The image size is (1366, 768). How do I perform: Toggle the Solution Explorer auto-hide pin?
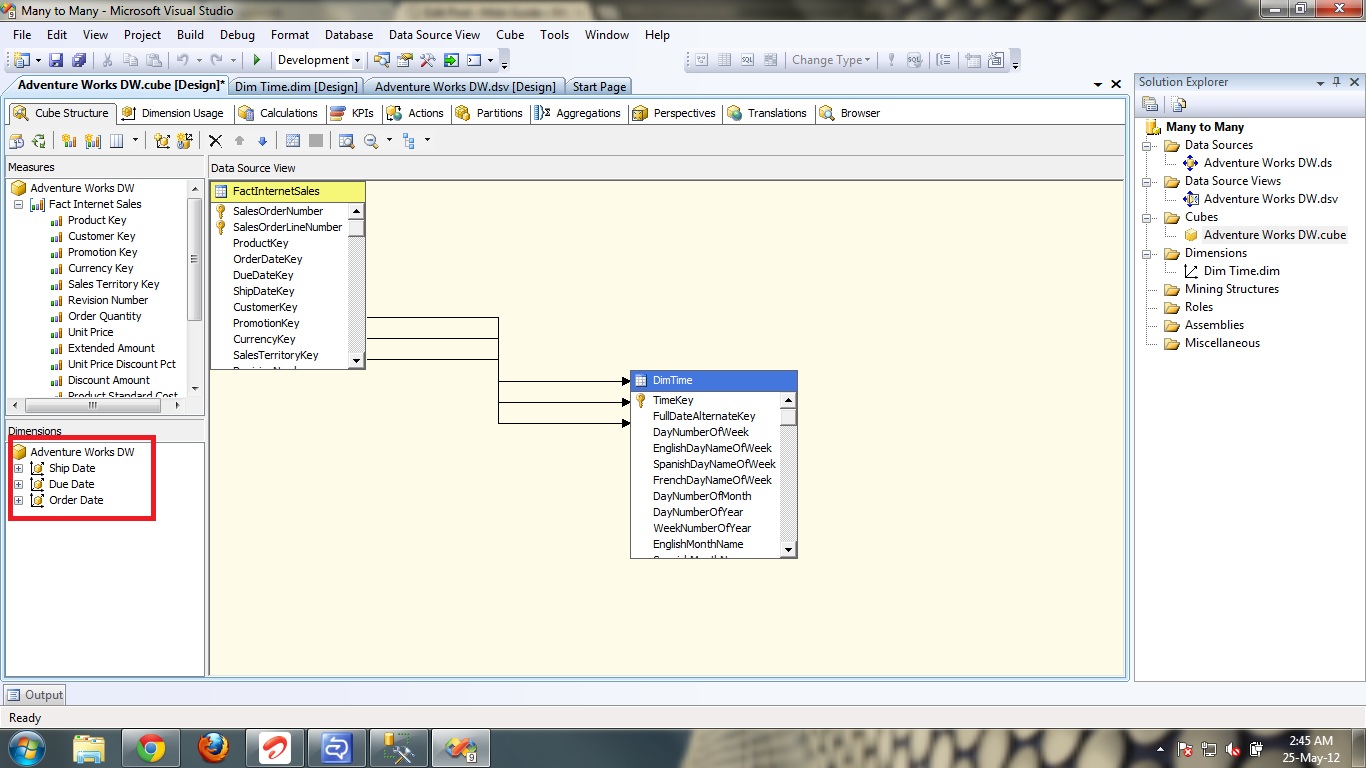pyautogui.click(x=1335, y=82)
